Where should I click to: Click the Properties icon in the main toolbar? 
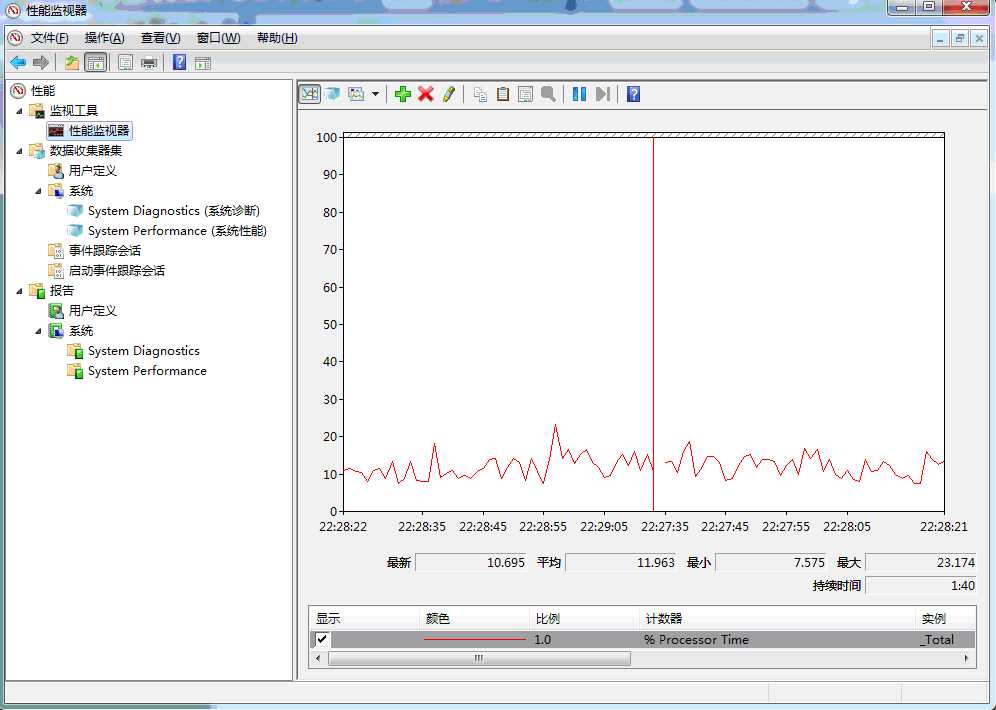[125, 62]
